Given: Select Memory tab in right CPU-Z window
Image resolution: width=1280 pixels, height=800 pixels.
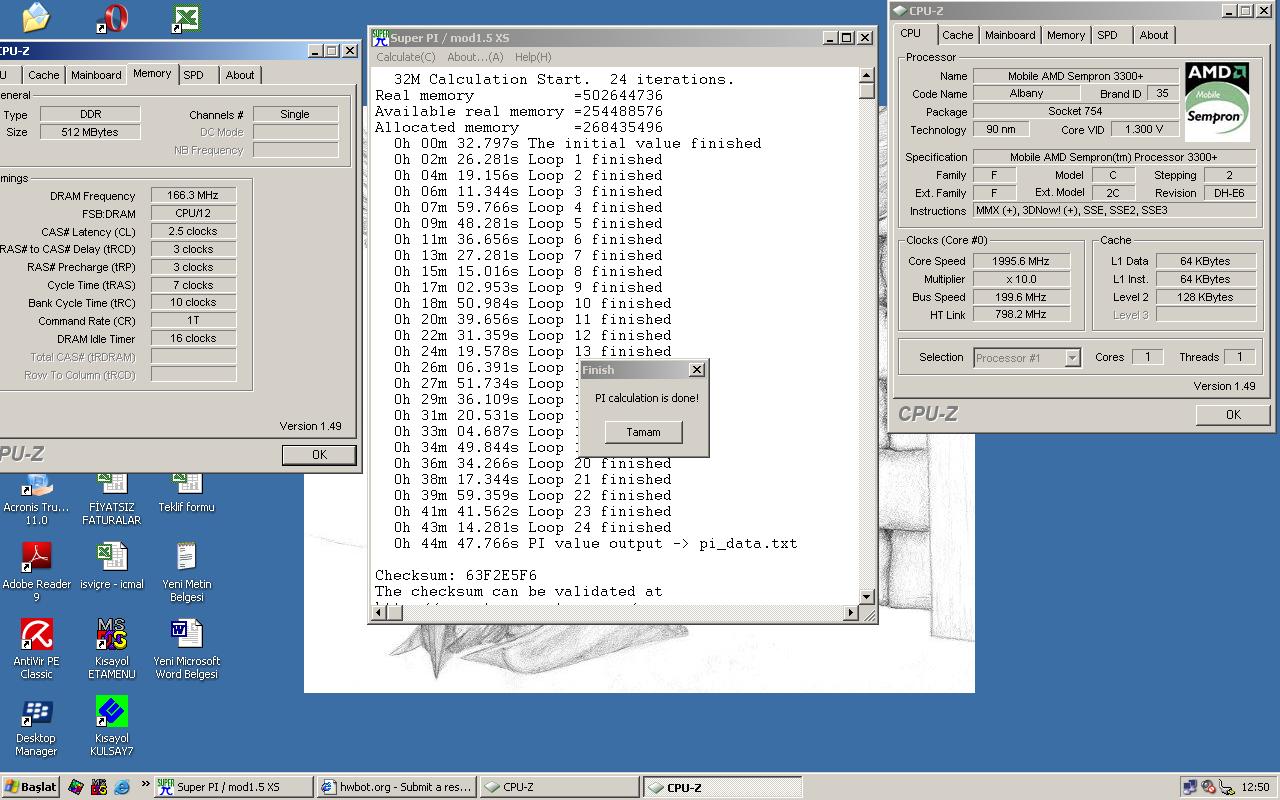Looking at the screenshot, I should (x=1066, y=35).
